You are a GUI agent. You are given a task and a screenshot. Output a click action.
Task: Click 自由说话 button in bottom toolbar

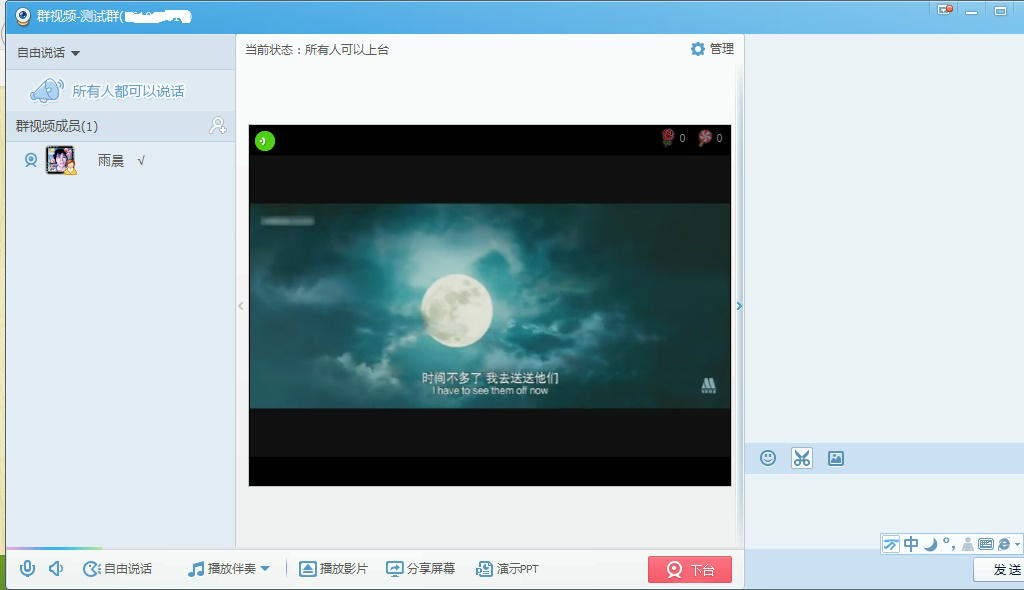pyautogui.click(x=118, y=568)
